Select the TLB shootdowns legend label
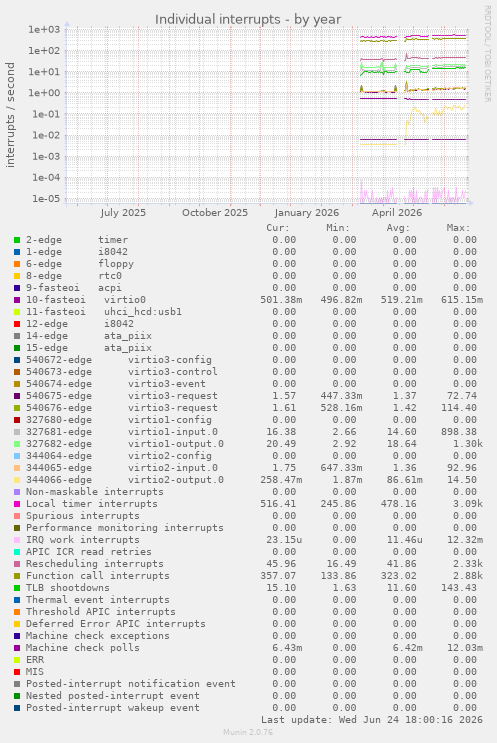 tap(68, 588)
